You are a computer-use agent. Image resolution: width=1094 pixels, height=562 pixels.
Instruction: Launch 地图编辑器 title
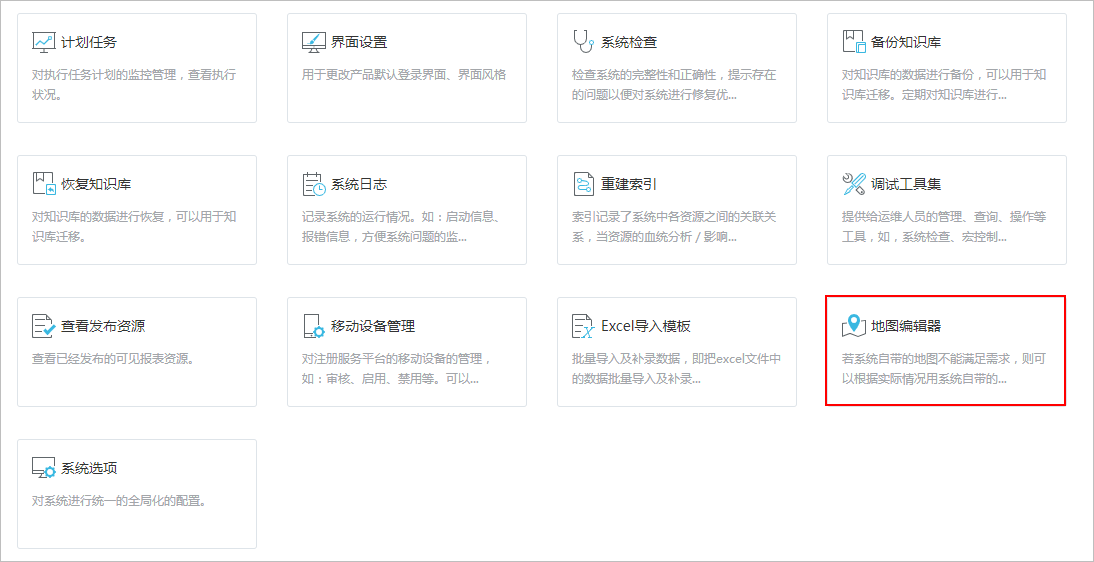tap(906, 326)
